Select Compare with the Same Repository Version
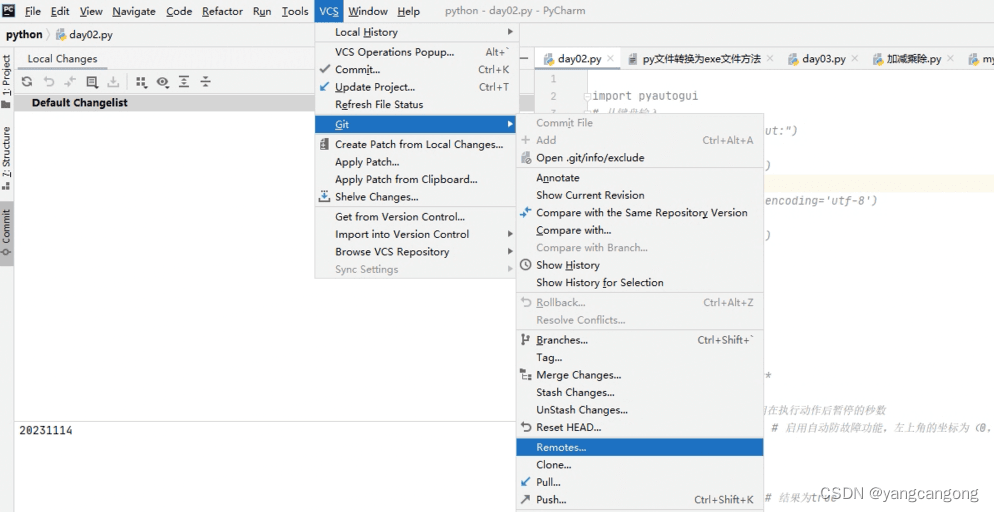994x512 pixels. [640, 213]
